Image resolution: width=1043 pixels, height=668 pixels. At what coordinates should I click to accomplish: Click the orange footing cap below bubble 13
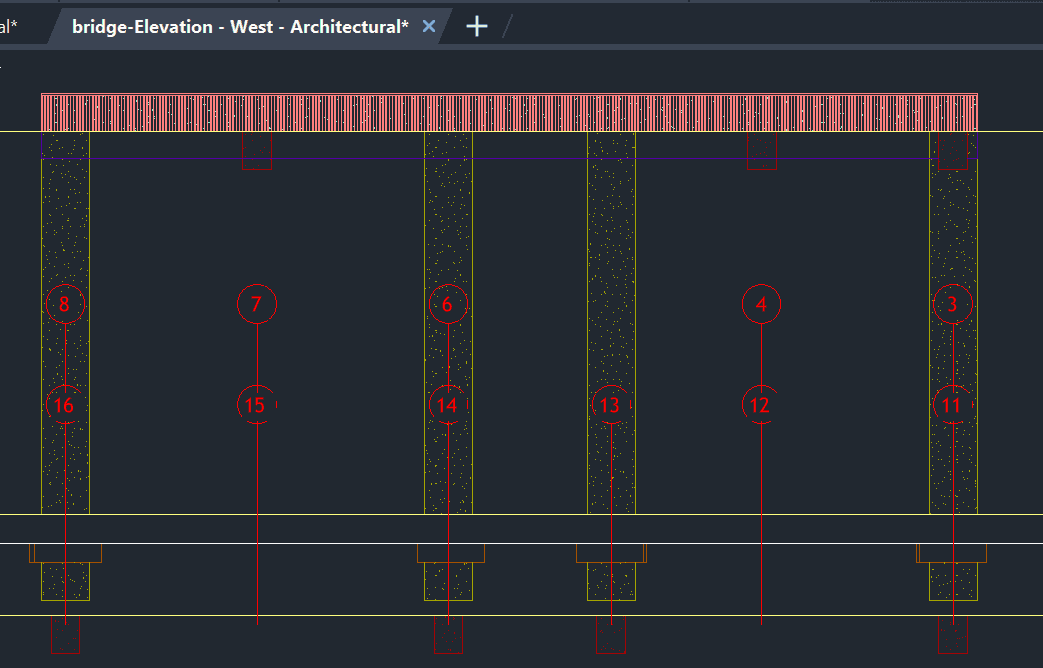(x=611, y=553)
